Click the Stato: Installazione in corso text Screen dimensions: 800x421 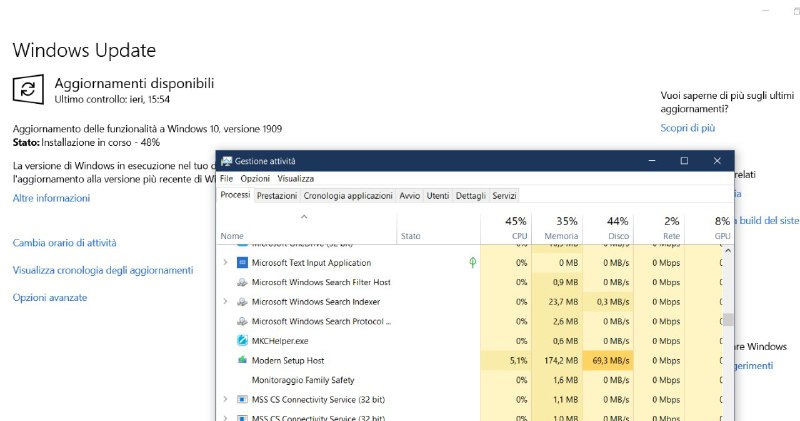coord(86,142)
